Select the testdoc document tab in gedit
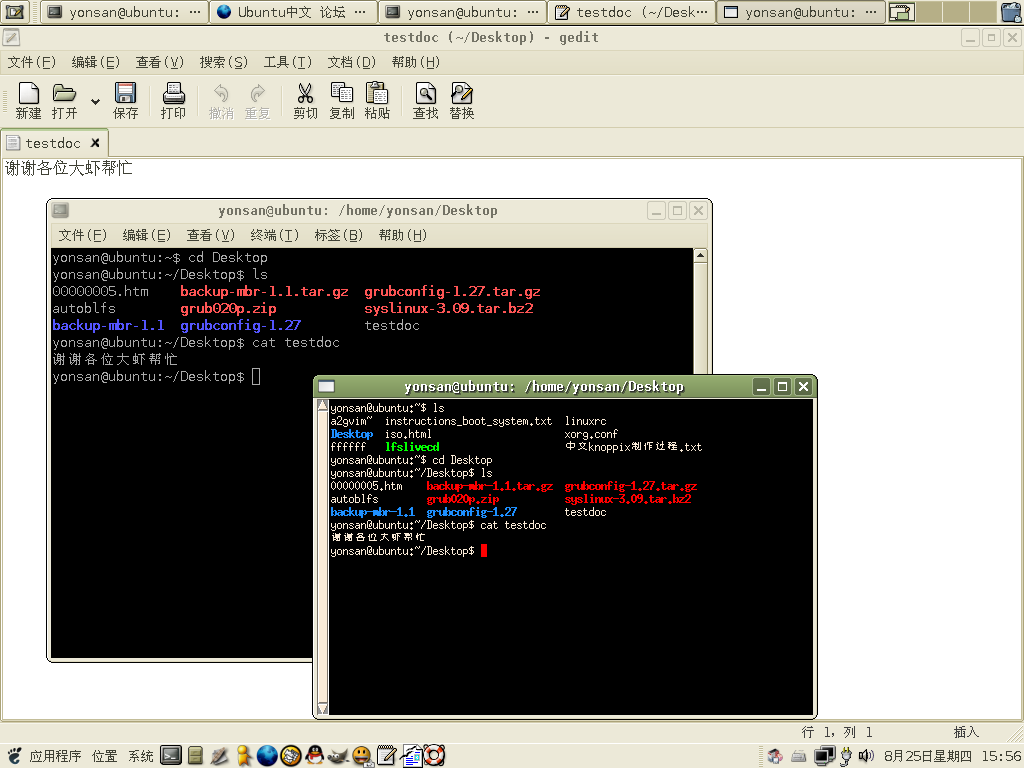The width and height of the screenshot is (1024, 768). pos(52,143)
